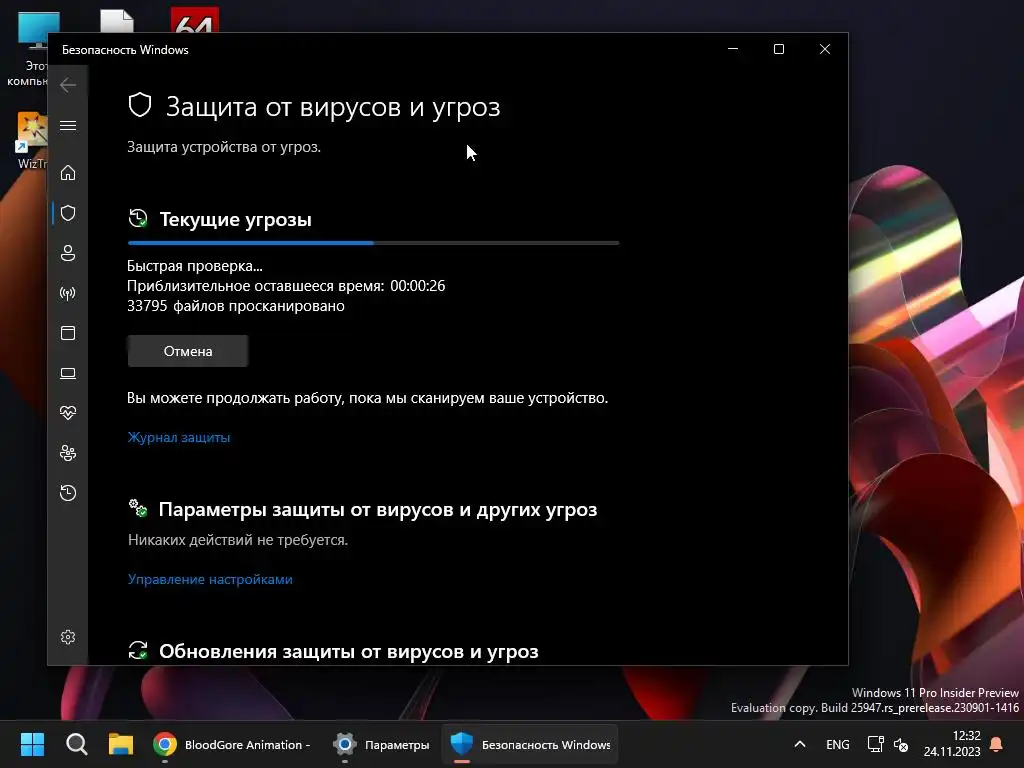Screen dimensions: 1024x768
Task: Select Безопасность Windows taskbar button
Action: coord(530,744)
